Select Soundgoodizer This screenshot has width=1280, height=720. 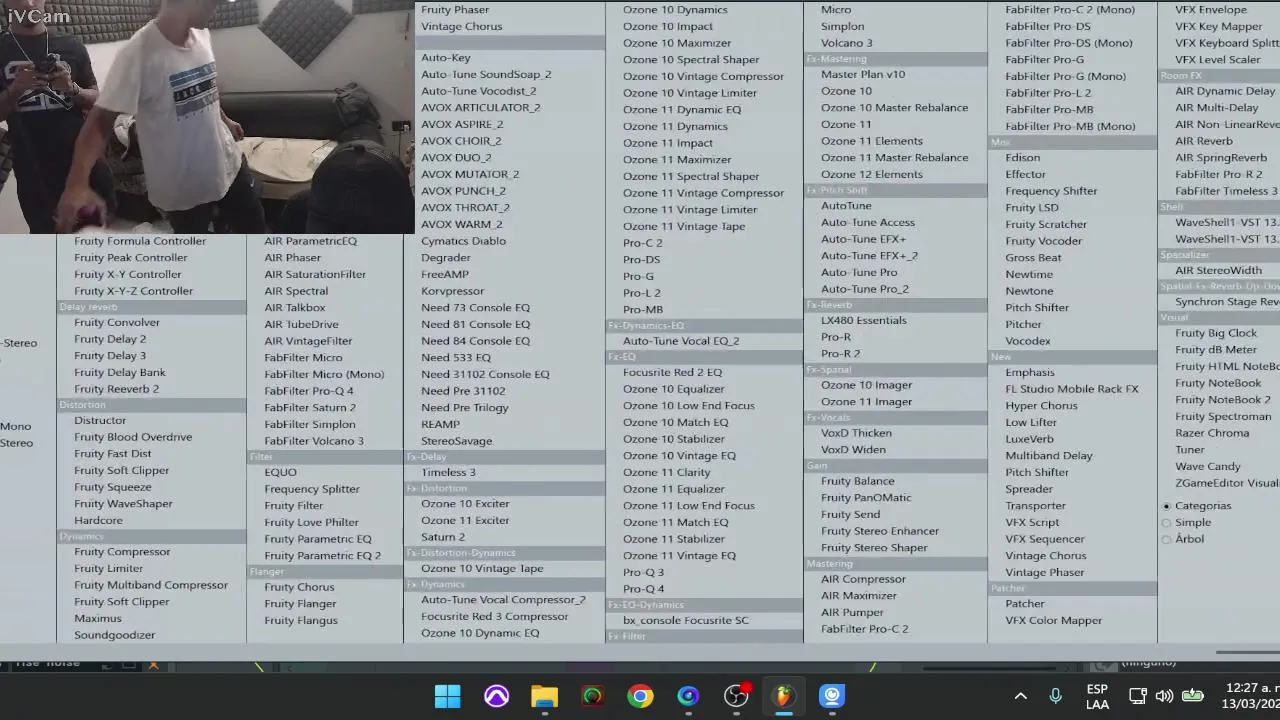tap(114, 635)
